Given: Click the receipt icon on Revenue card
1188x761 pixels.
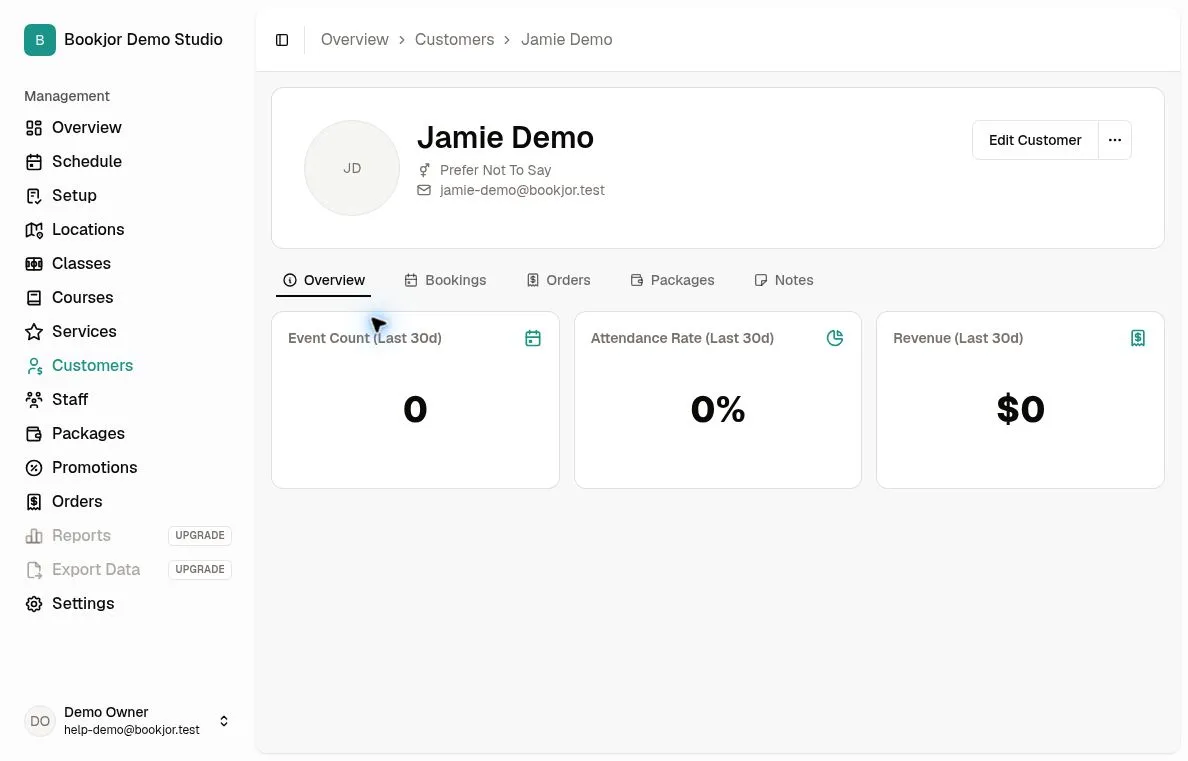Looking at the screenshot, I should point(1137,338).
